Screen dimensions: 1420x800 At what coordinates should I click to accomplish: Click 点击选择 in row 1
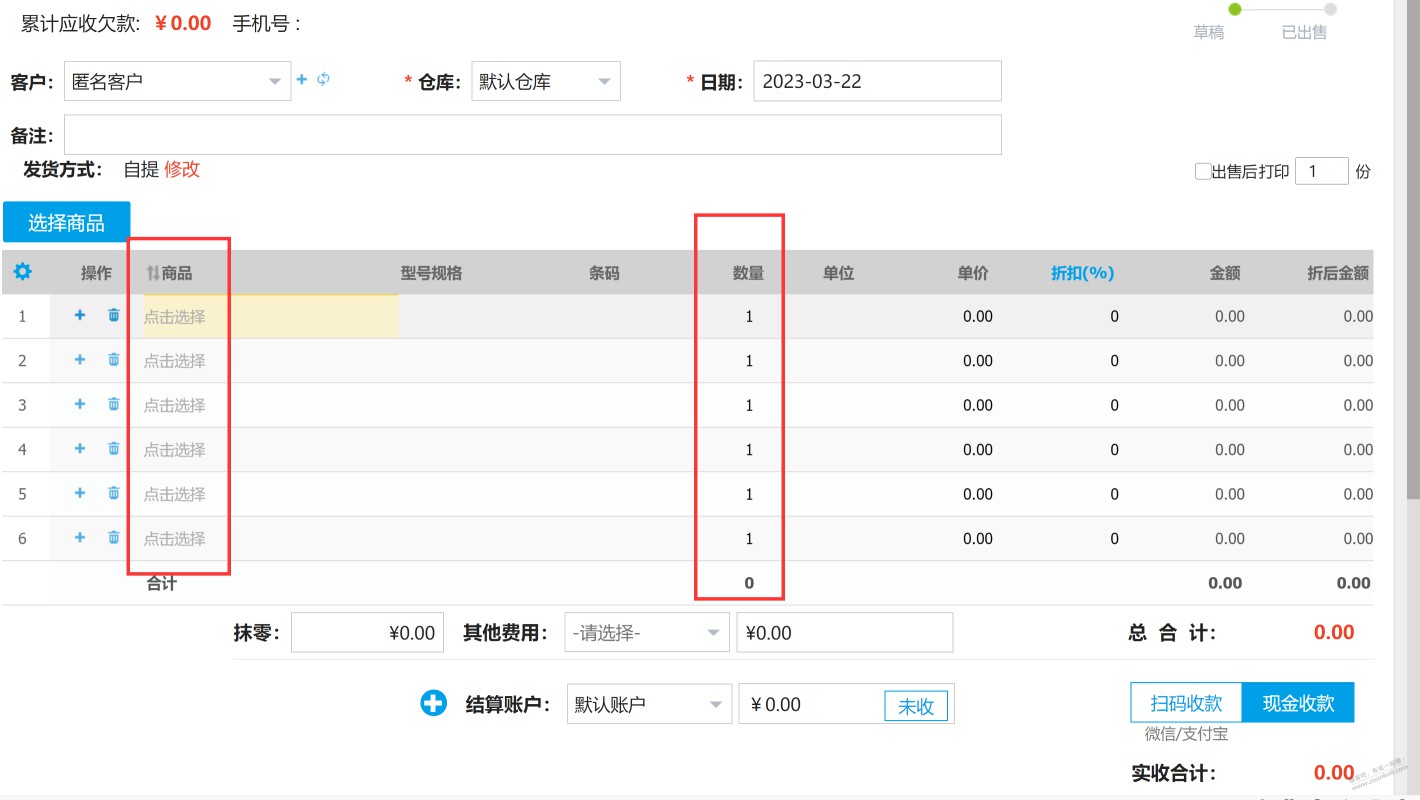tap(174, 316)
